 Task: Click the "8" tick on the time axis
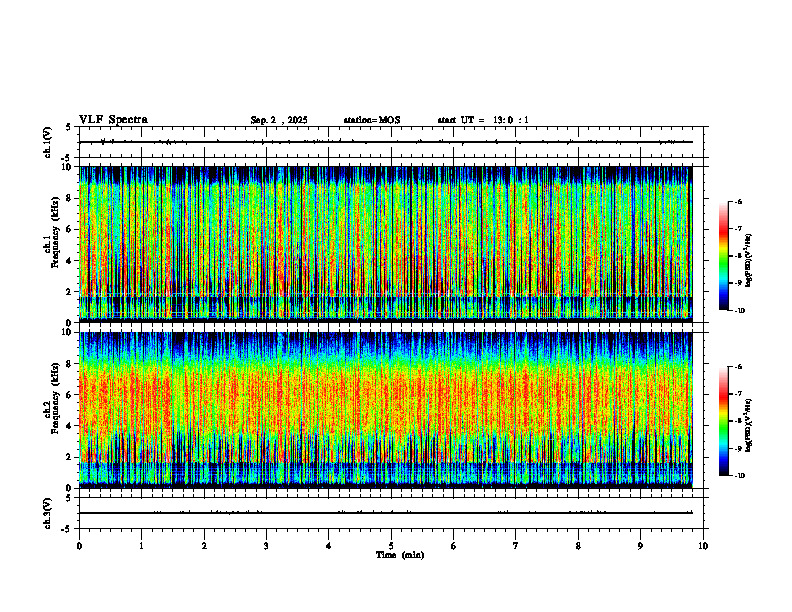tap(578, 546)
